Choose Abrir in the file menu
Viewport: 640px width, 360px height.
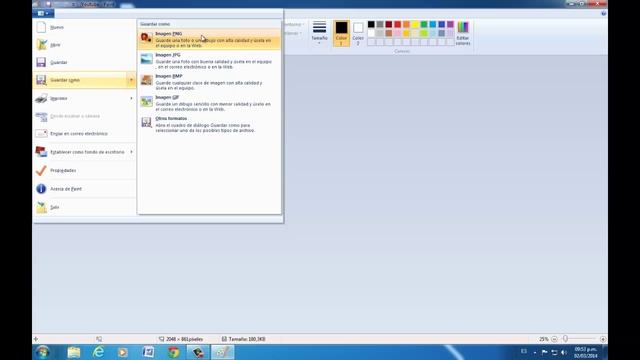point(84,45)
